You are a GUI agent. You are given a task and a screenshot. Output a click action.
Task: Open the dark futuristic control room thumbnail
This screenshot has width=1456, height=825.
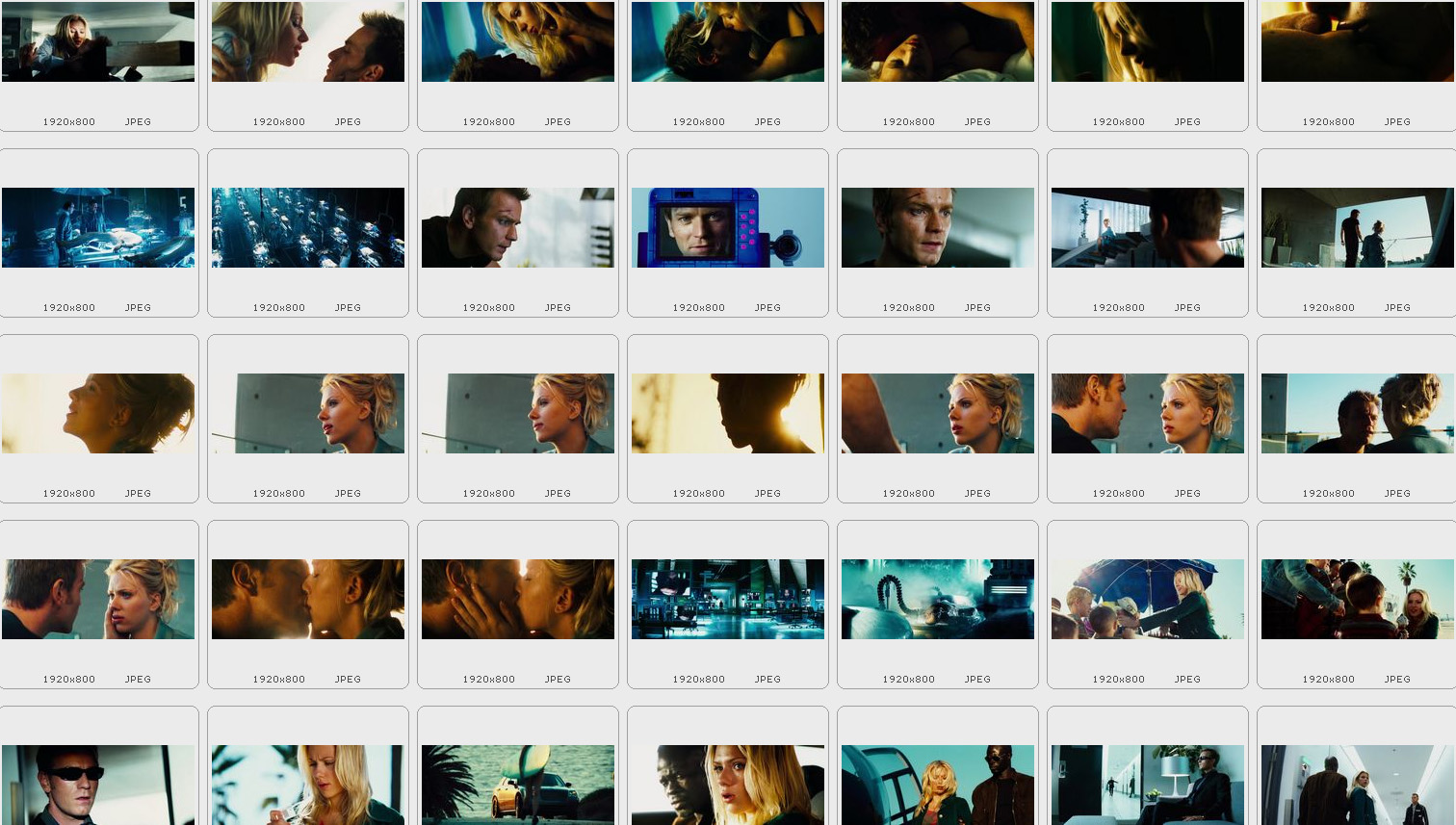tap(728, 599)
